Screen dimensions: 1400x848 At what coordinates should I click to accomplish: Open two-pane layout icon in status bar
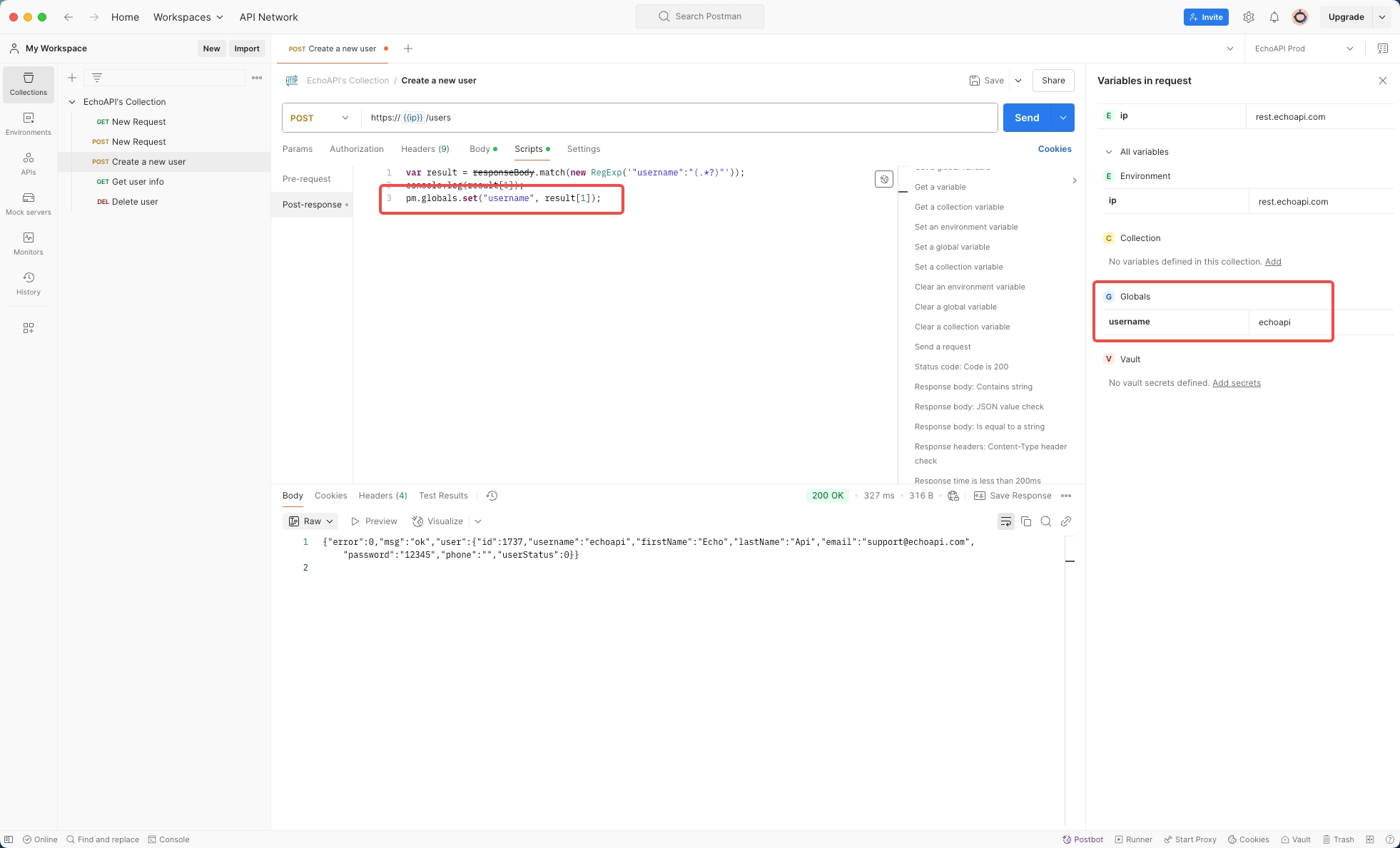tap(1370, 839)
